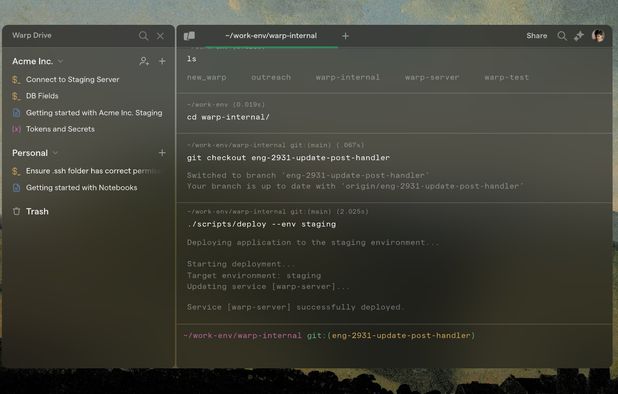Click the warp-server directory in ls output
Image resolution: width=618 pixels, height=394 pixels.
point(432,77)
